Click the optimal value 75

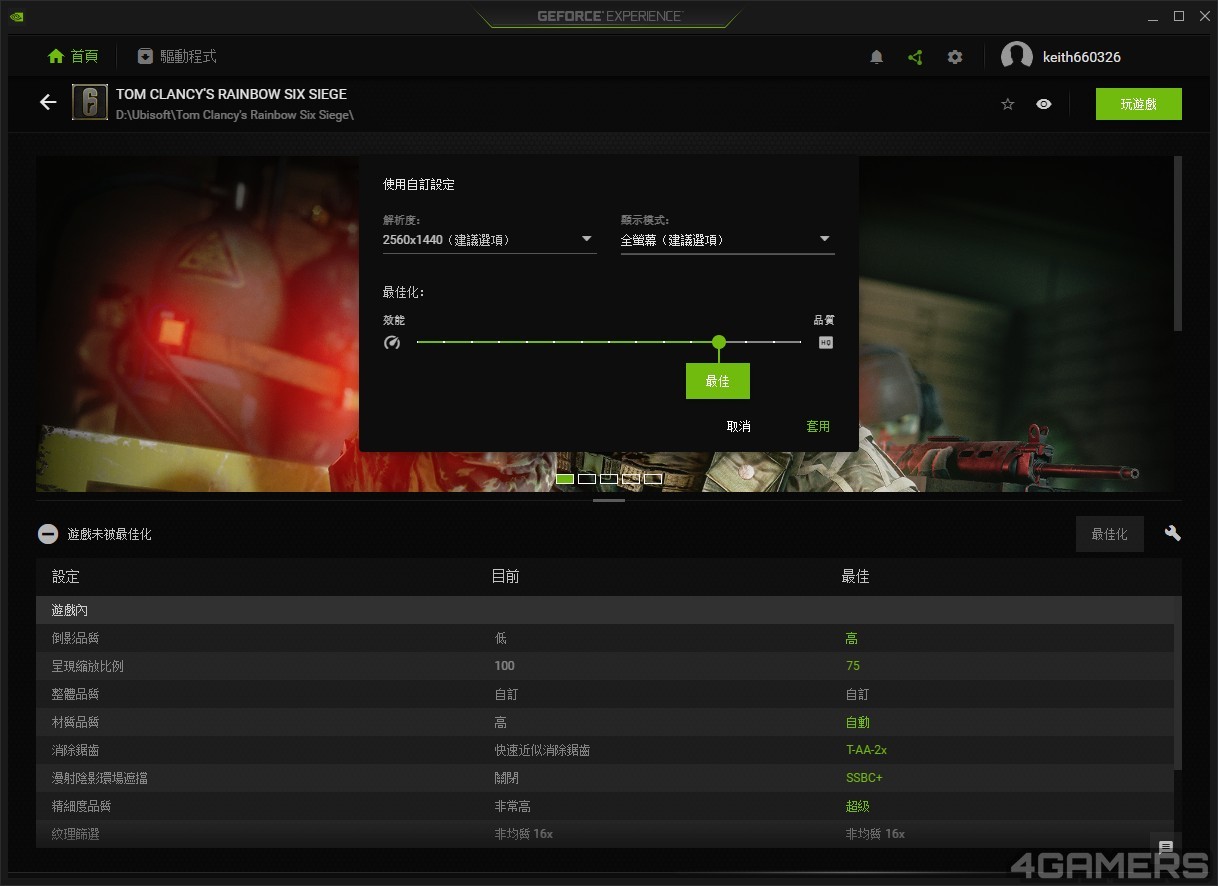(853, 666)
